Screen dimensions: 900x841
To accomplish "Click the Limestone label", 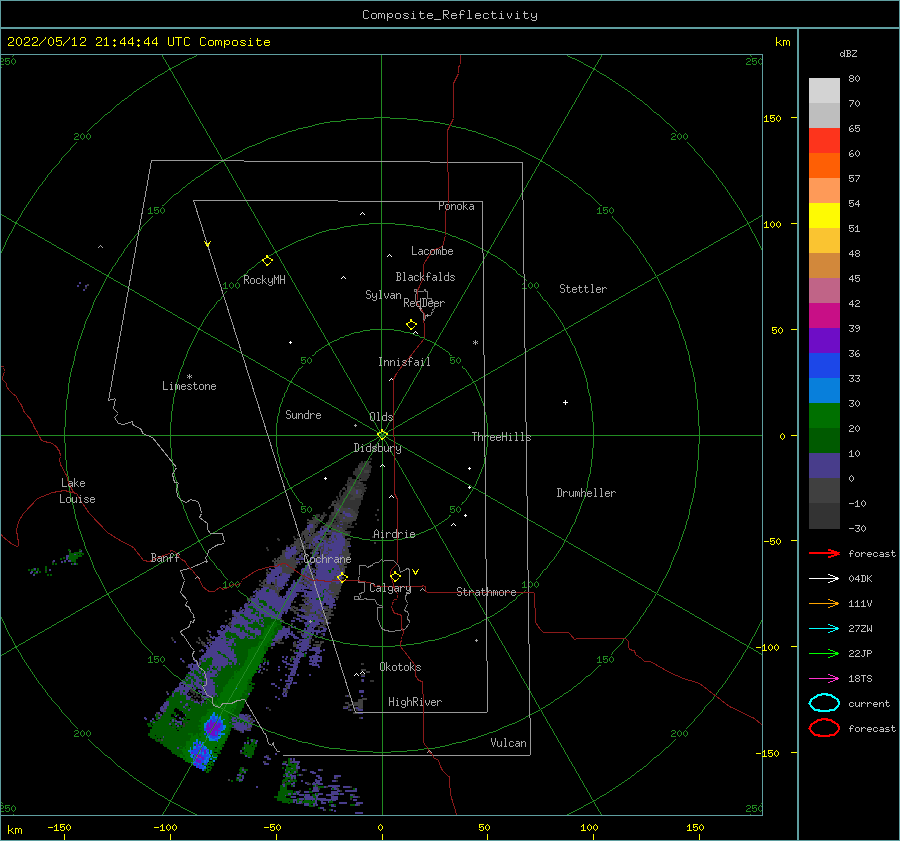I will [189, 386].
